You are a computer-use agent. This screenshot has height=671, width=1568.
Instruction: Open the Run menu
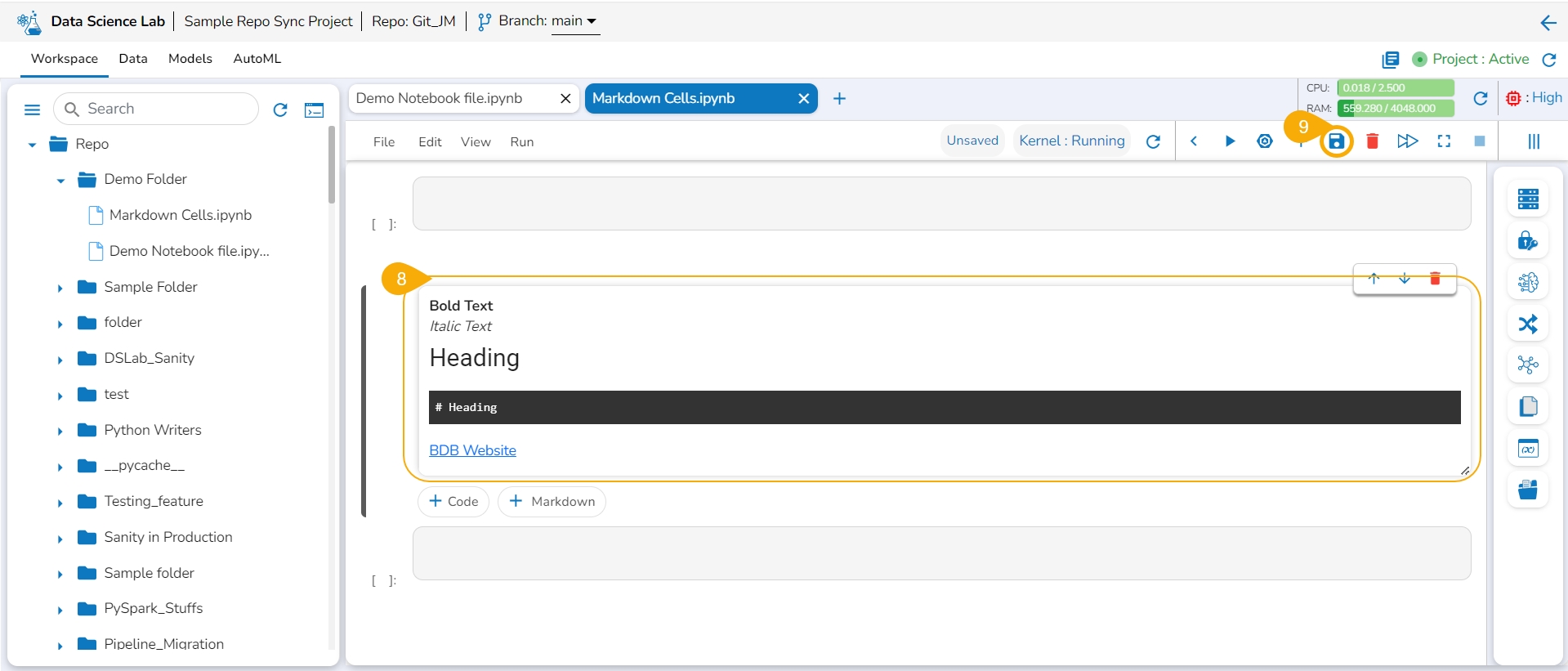pos(522,142)
